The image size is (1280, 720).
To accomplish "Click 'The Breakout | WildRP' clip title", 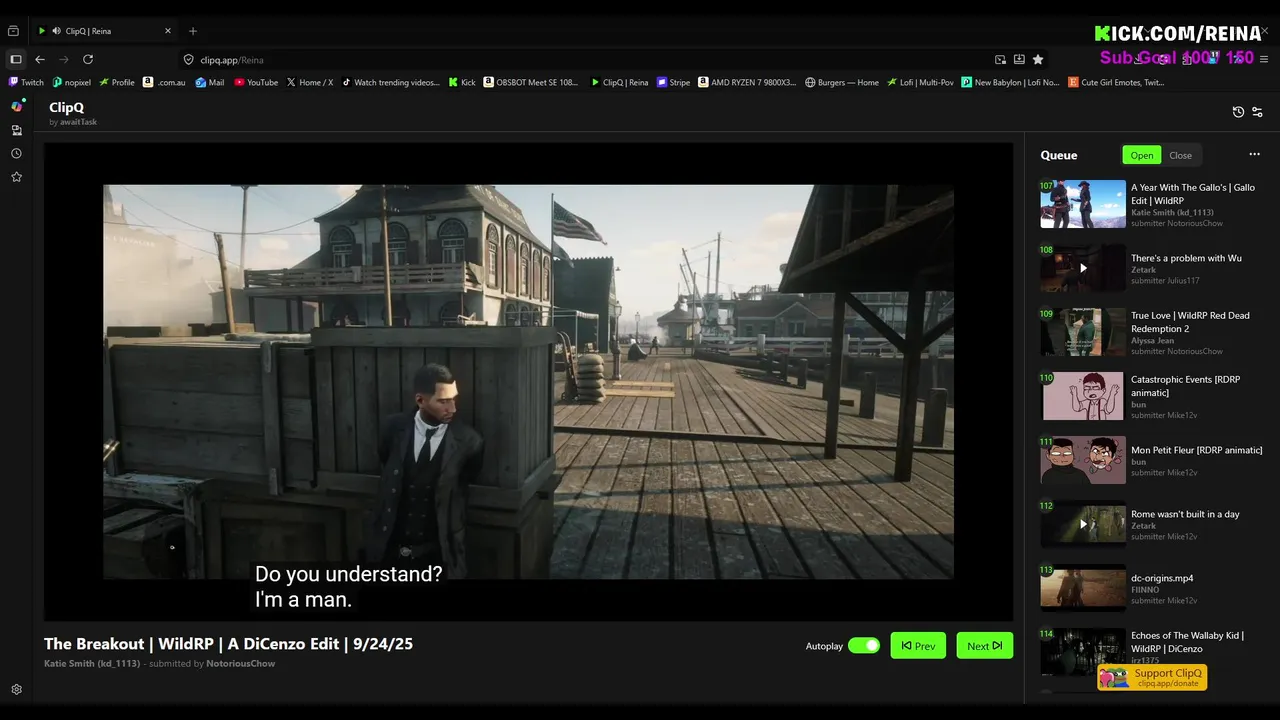I will point(228,644).
